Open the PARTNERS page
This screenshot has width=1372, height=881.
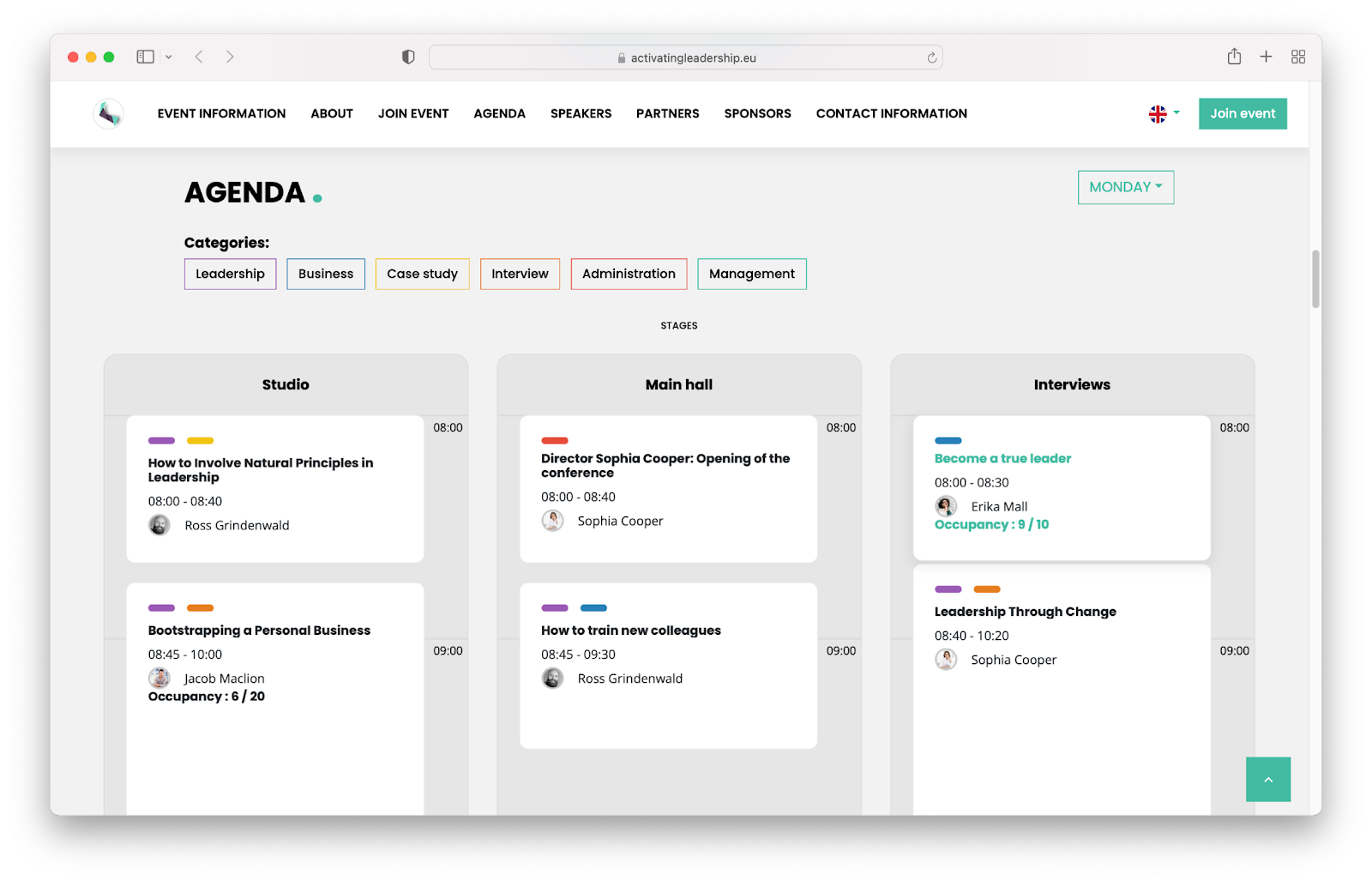click(x=668, y=113)
